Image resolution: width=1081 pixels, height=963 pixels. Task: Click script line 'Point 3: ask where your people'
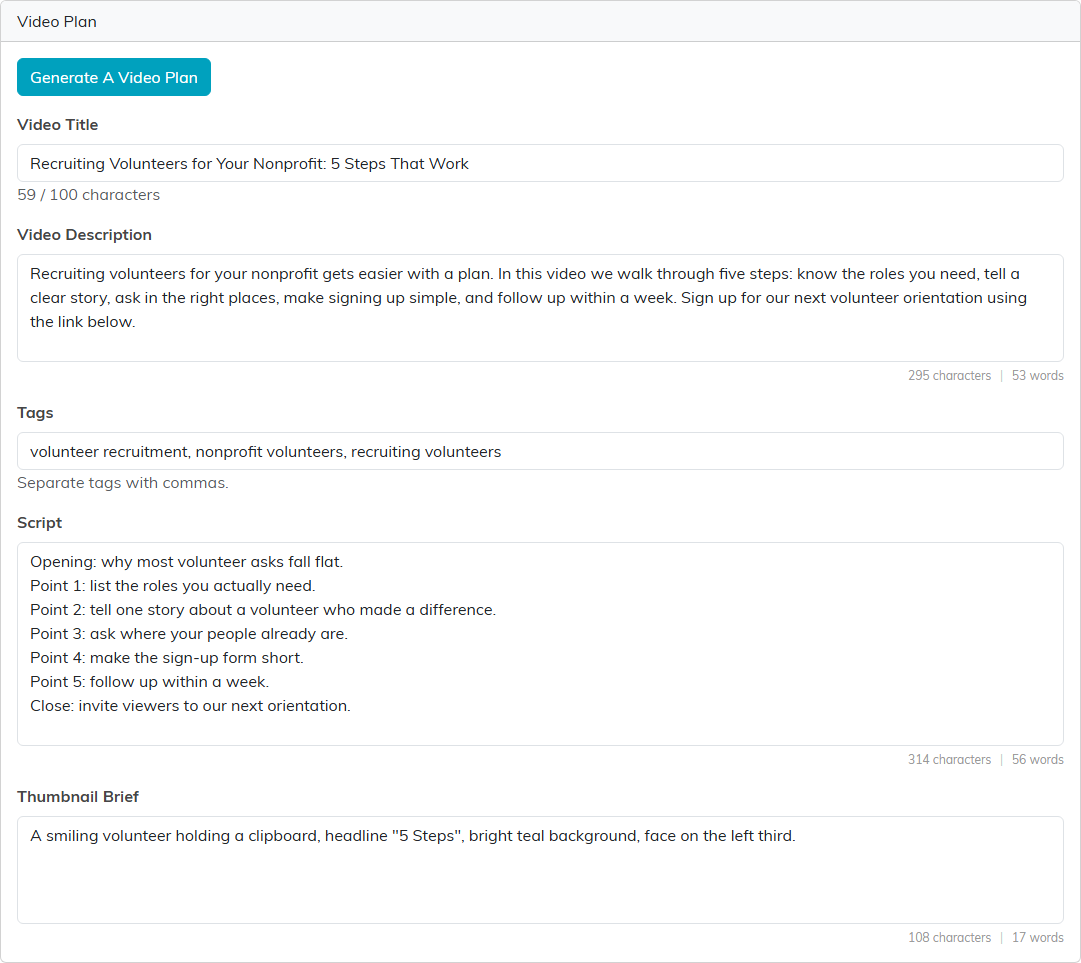(x=189, y=634)
